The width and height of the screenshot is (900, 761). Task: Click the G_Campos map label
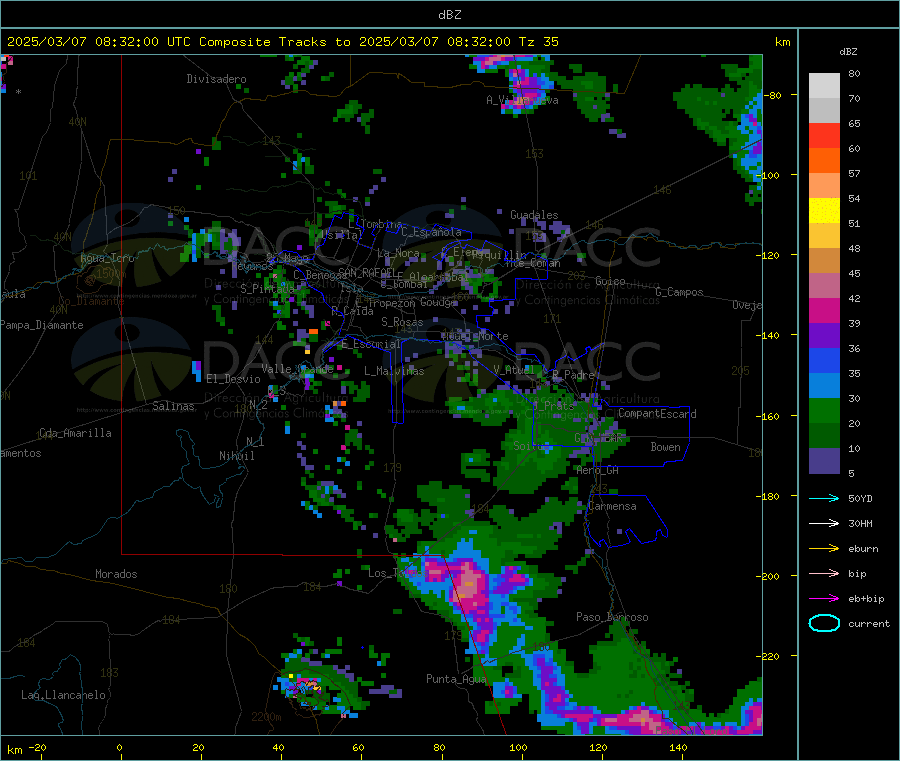tap(679, 292)
